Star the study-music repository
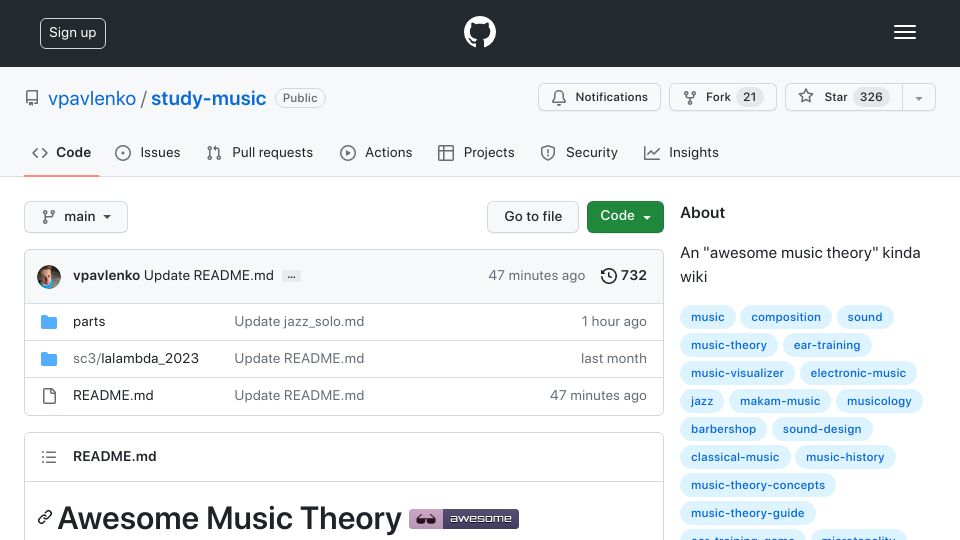The width and height of the screenshot is (960, 540). point(844,97)
